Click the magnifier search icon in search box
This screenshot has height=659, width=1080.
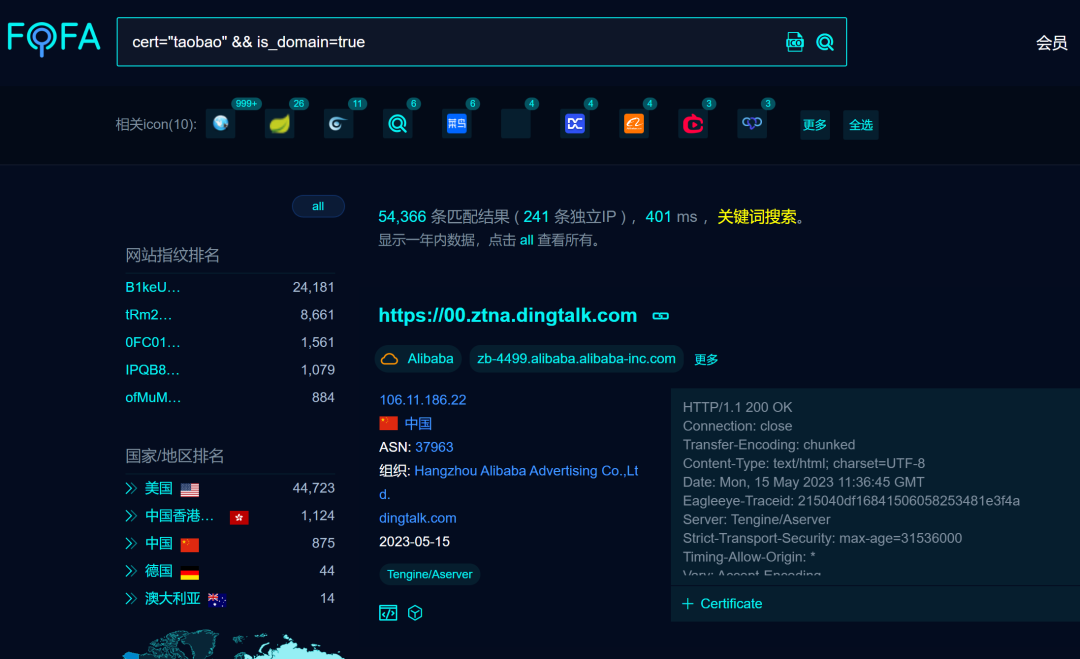pos(824,42)
